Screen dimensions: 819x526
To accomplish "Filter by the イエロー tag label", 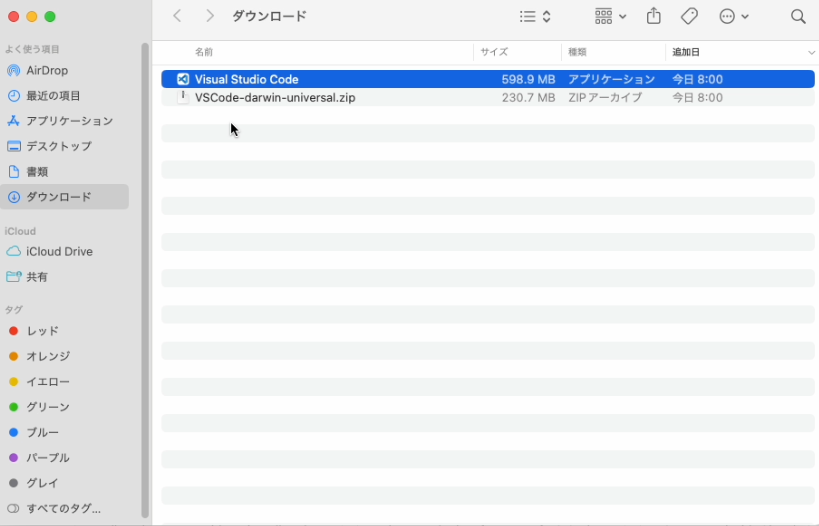I will coord(48,382).
